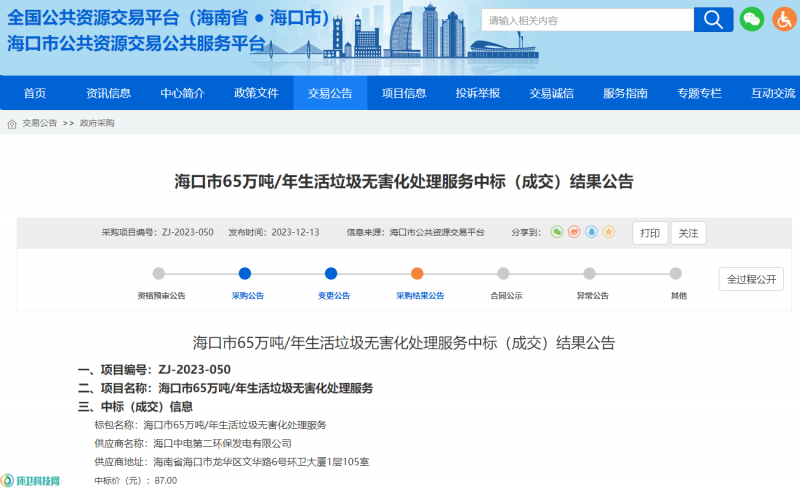
Task: Click the 政府采购 breadcrumb link
Action: tap(97, 124)
